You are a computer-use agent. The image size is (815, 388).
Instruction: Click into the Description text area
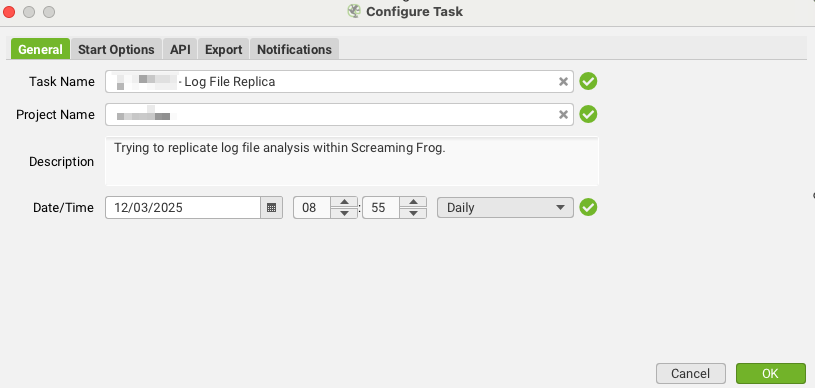coord(352,161)
